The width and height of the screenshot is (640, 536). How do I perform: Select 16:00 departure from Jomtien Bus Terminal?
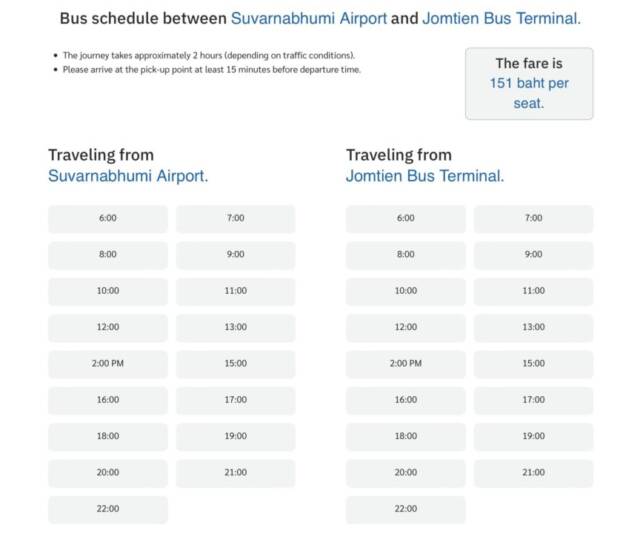click(406, 400)
